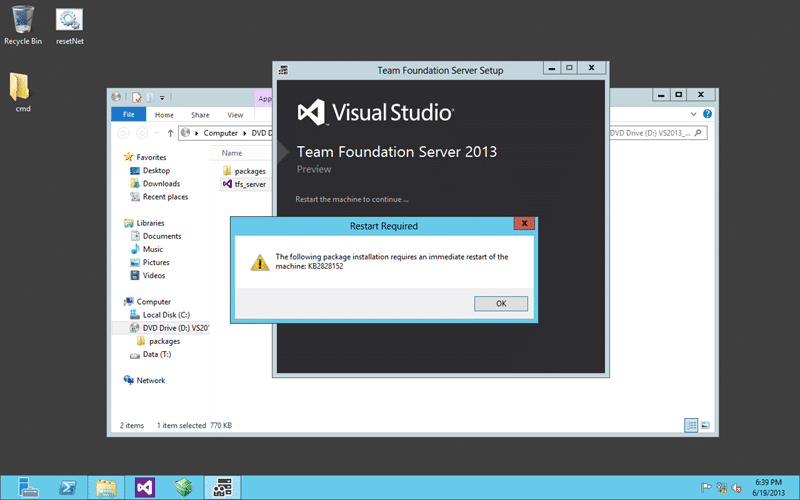This screenshot has width=800, height=500.
Task: Click Explorer's Up one level arrow
Action: coord(170,133)
